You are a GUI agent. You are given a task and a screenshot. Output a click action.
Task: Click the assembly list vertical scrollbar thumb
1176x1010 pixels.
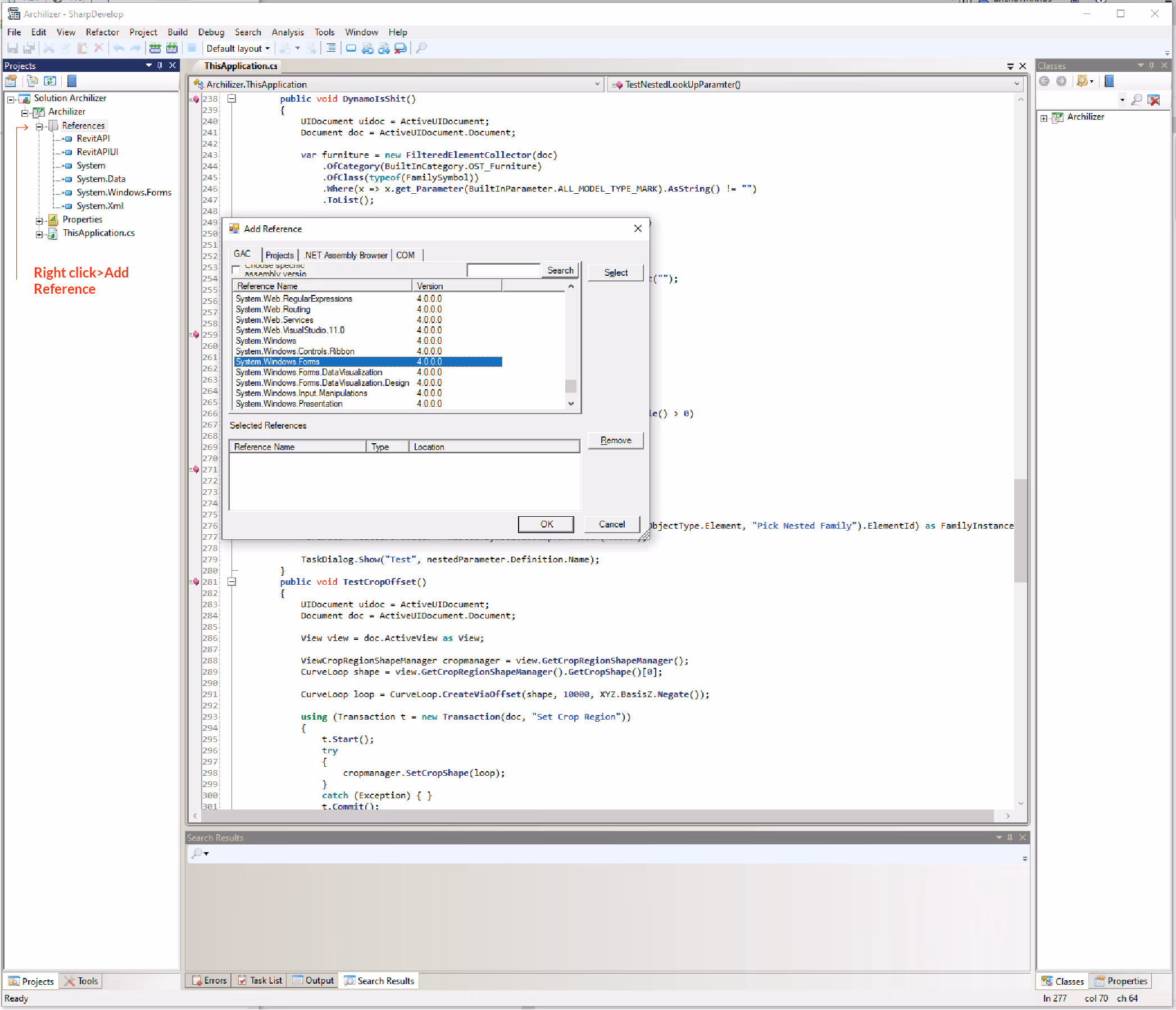click(570, 386)
